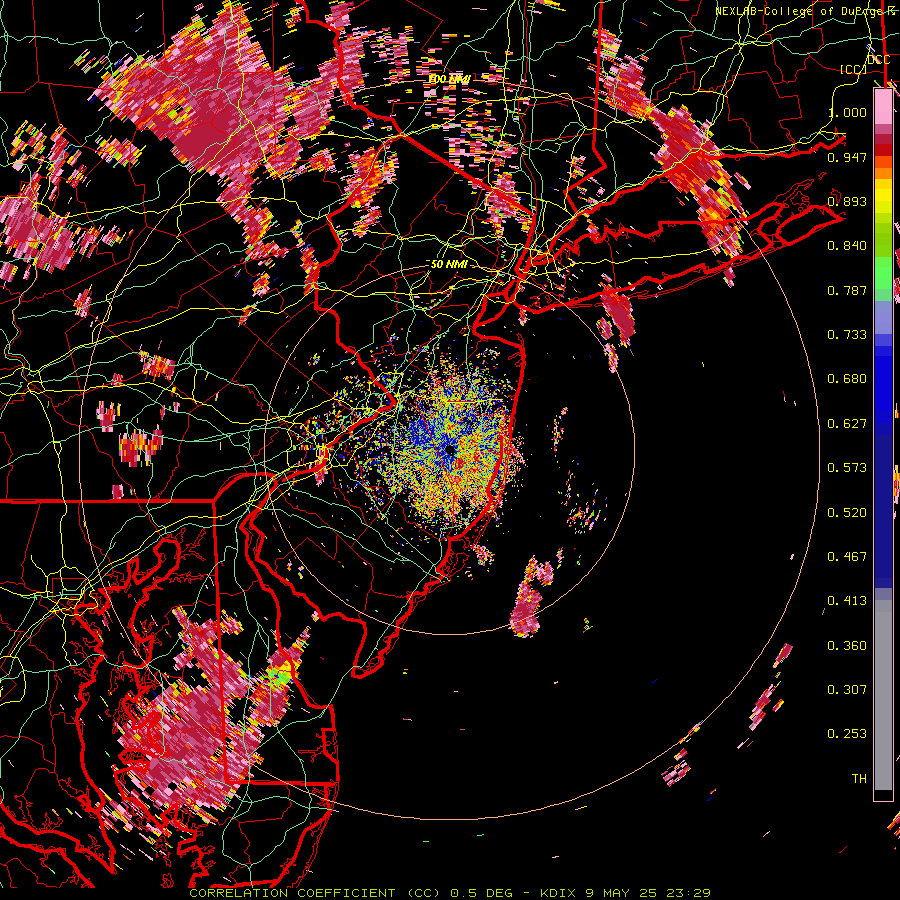The width and height of the screenshot is (900, 900).
Task: Click the 0.573 legend value
Action: (847, 467)
